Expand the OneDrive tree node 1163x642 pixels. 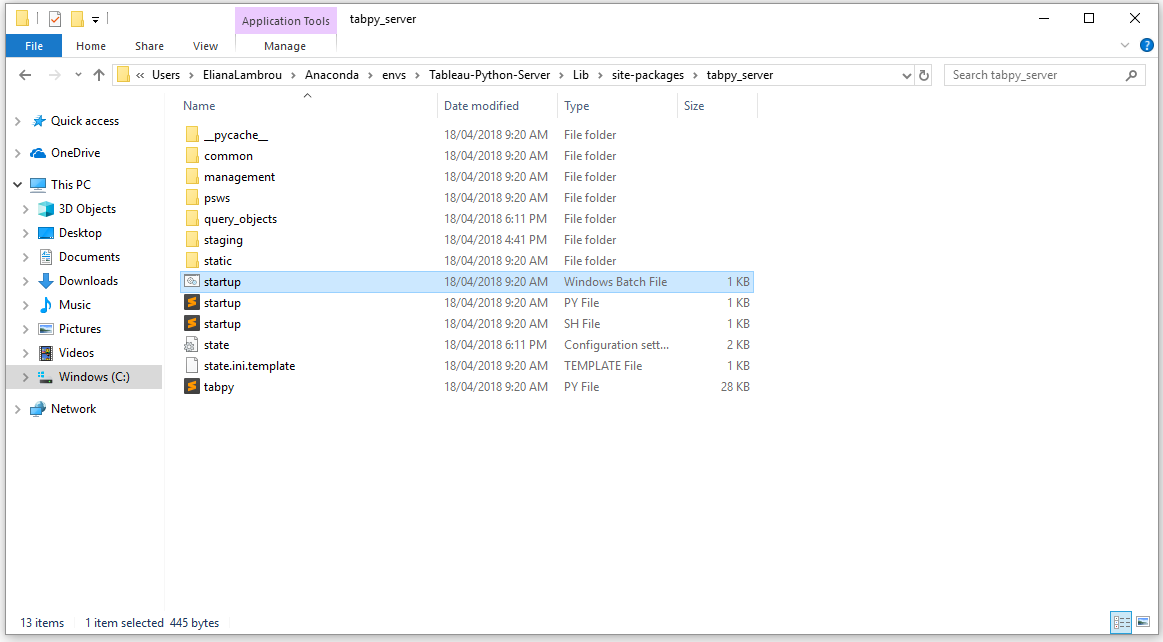[18, 153]
